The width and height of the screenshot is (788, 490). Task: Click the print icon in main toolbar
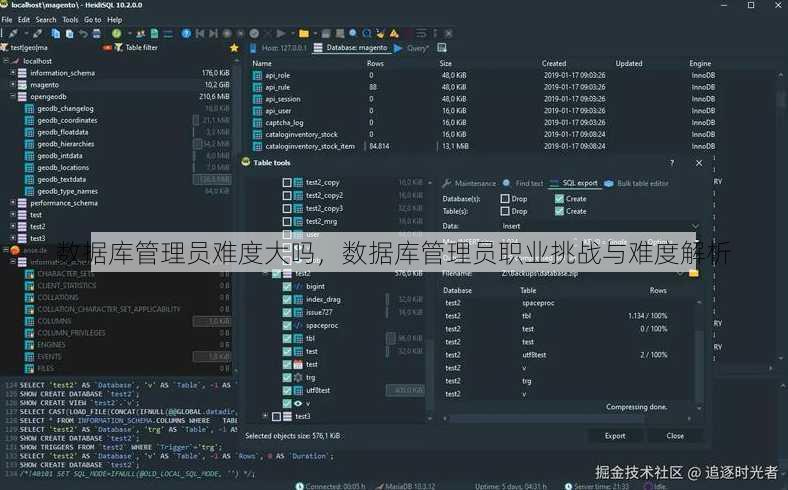coord(96,33)
